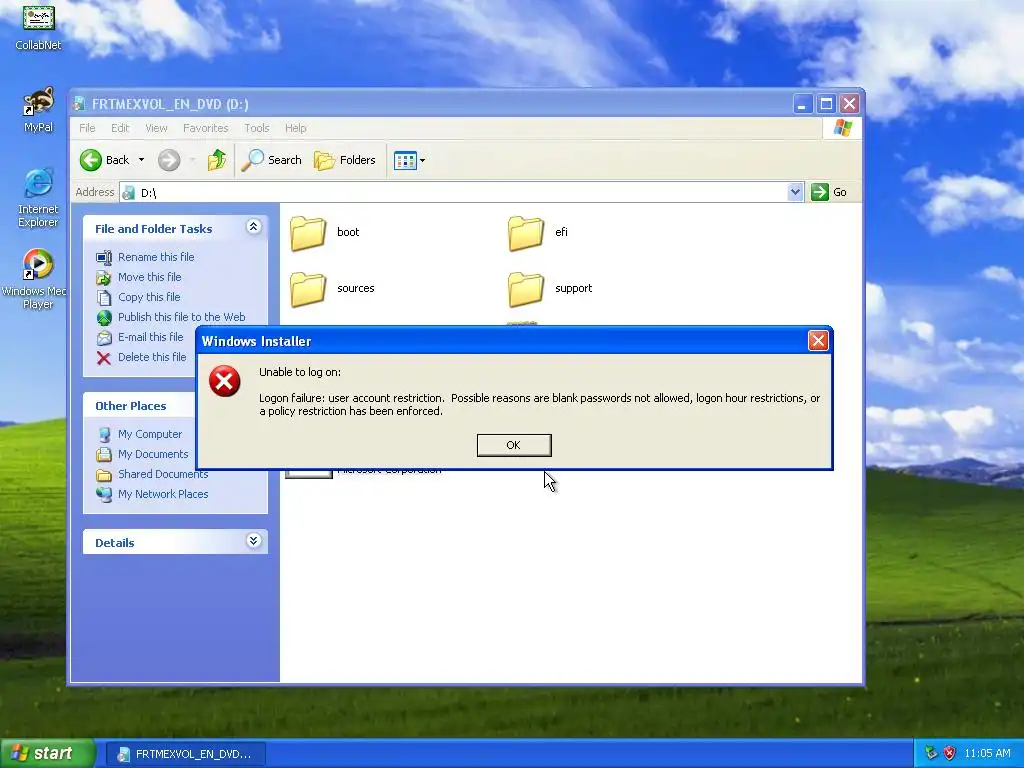Open My Documents from Other Places

coord(153,454)
